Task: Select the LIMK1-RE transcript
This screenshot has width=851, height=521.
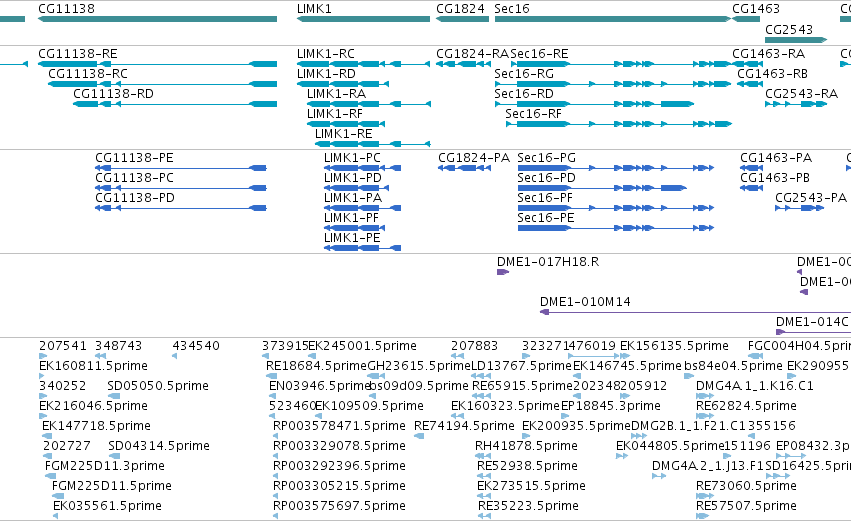Action: click(x=344, y=134)
